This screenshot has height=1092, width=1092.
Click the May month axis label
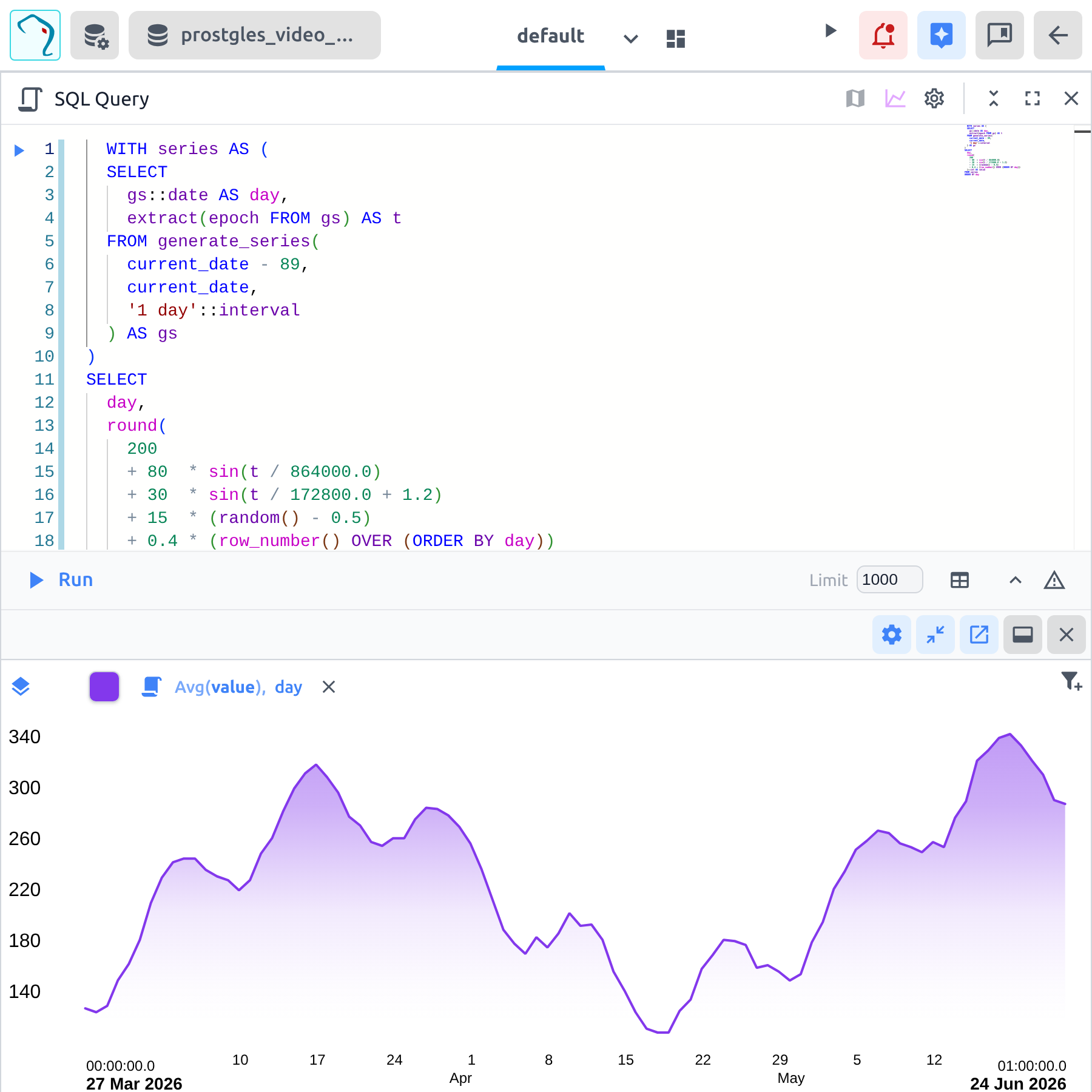(791, 1078)
